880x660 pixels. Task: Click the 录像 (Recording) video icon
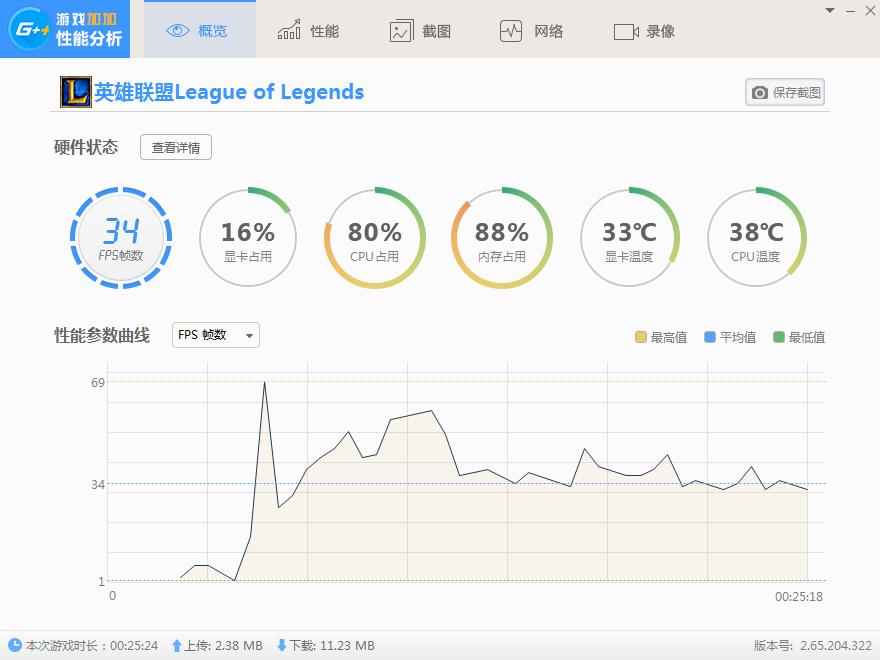[626, 30]
